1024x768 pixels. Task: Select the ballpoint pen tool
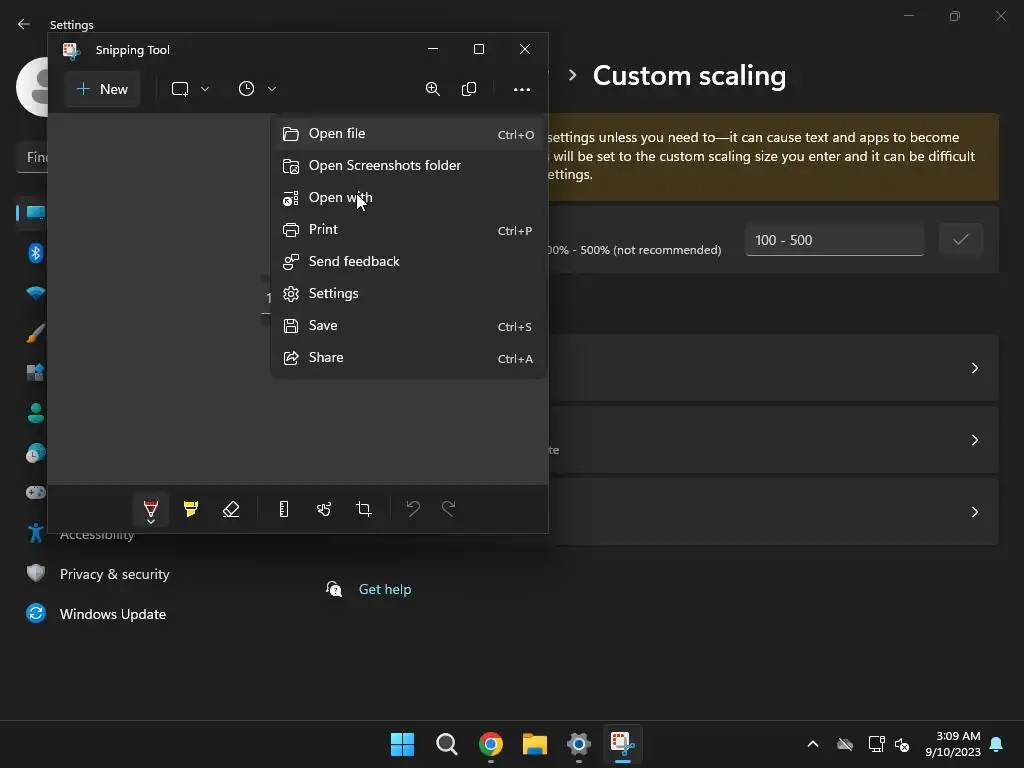tap(151, 509)
